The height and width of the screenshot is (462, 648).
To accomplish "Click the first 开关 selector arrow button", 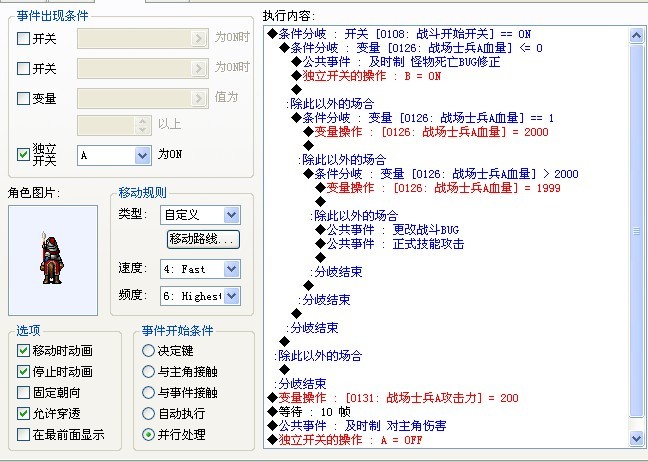I will [199, 38].
